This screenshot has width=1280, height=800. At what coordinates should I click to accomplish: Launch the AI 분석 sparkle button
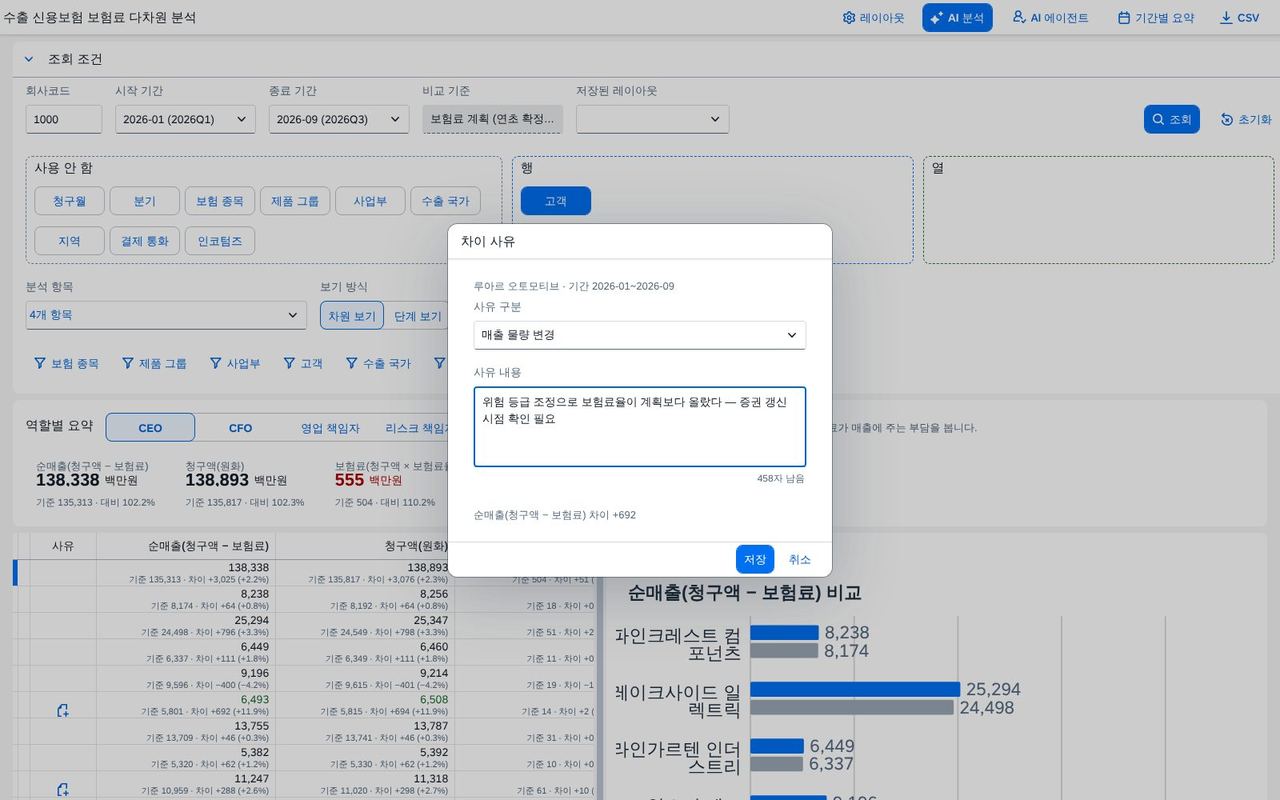pos(957,18)
